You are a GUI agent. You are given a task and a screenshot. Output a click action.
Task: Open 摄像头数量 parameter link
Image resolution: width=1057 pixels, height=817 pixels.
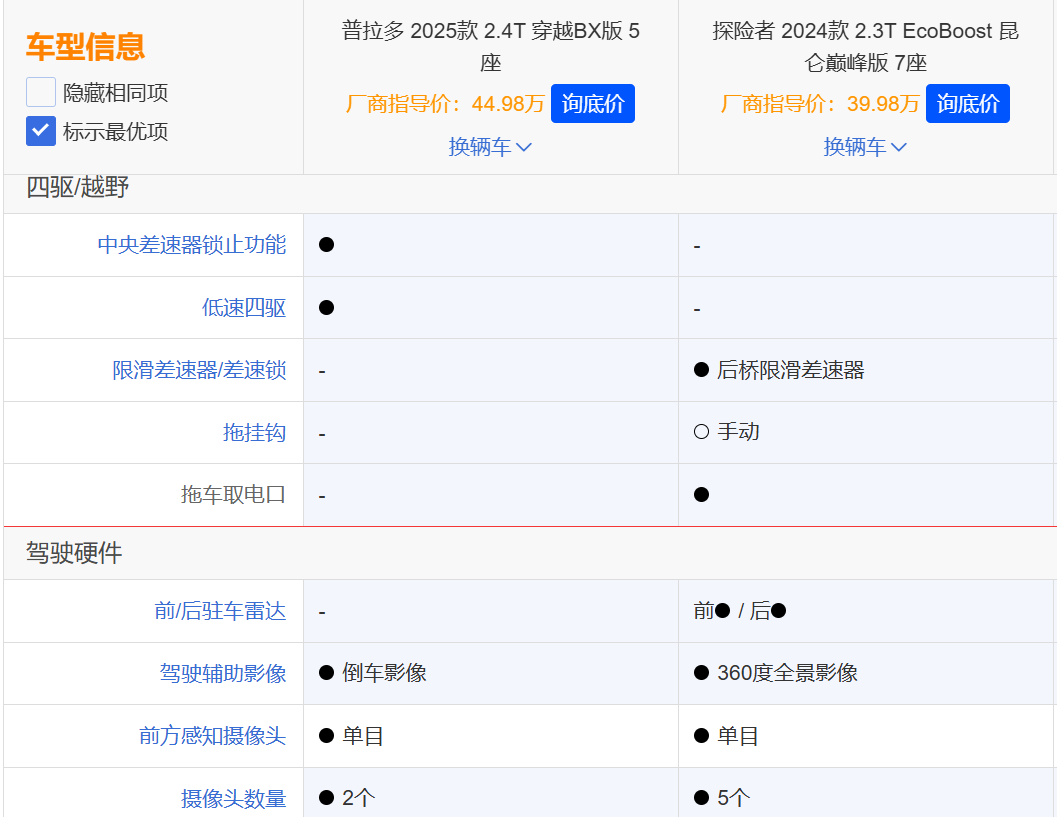[x=233, y=799]
